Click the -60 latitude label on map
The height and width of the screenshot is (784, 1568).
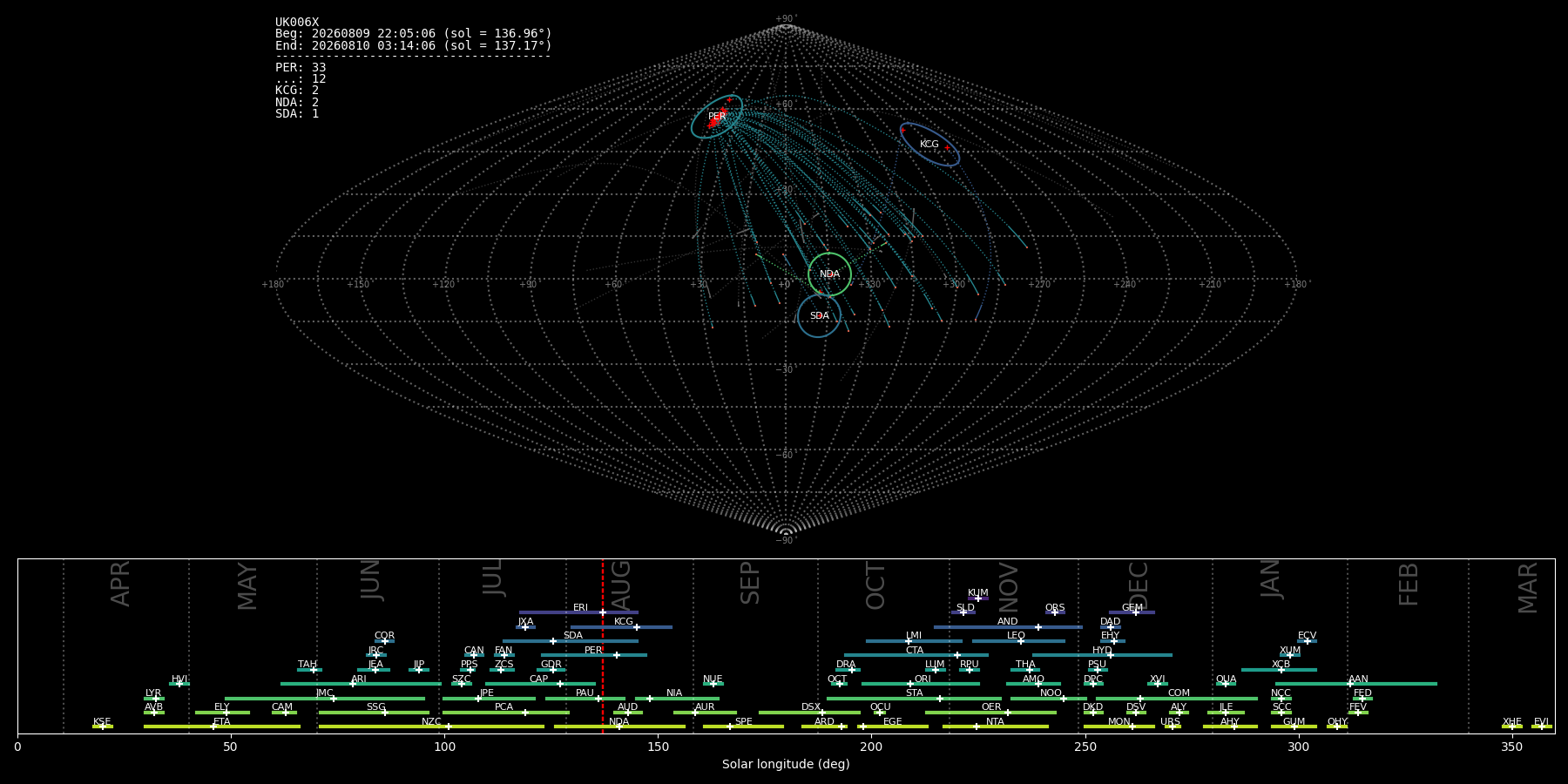[786, 455]
